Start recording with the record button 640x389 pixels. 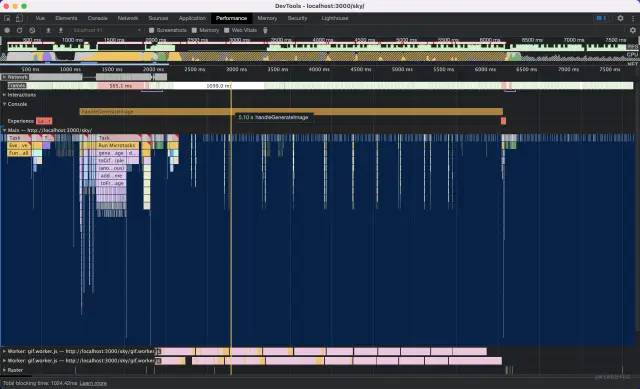pos(7,30)
